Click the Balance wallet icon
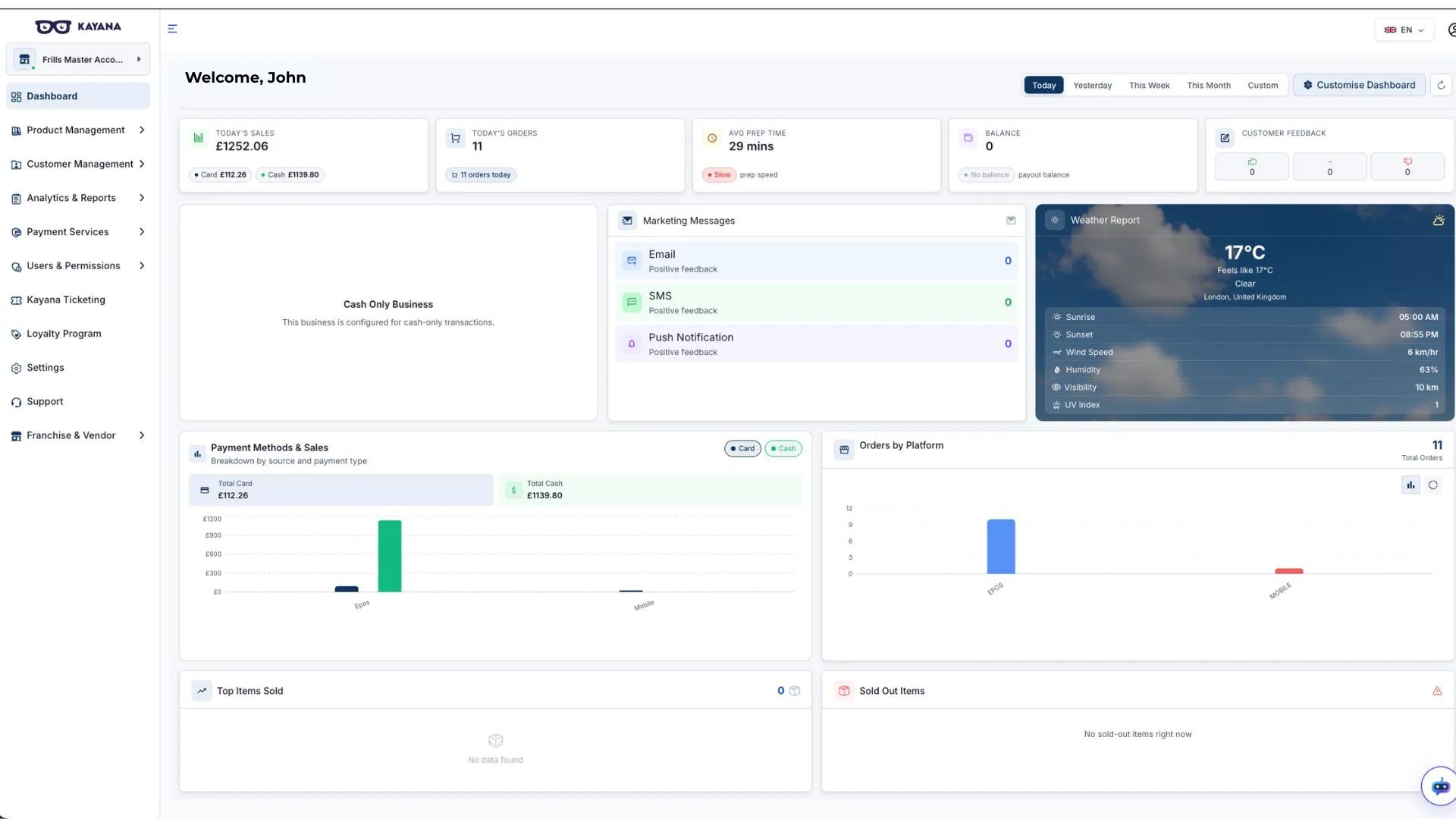1456x819 pixels. pyautogui.click(x=968, y=138)
